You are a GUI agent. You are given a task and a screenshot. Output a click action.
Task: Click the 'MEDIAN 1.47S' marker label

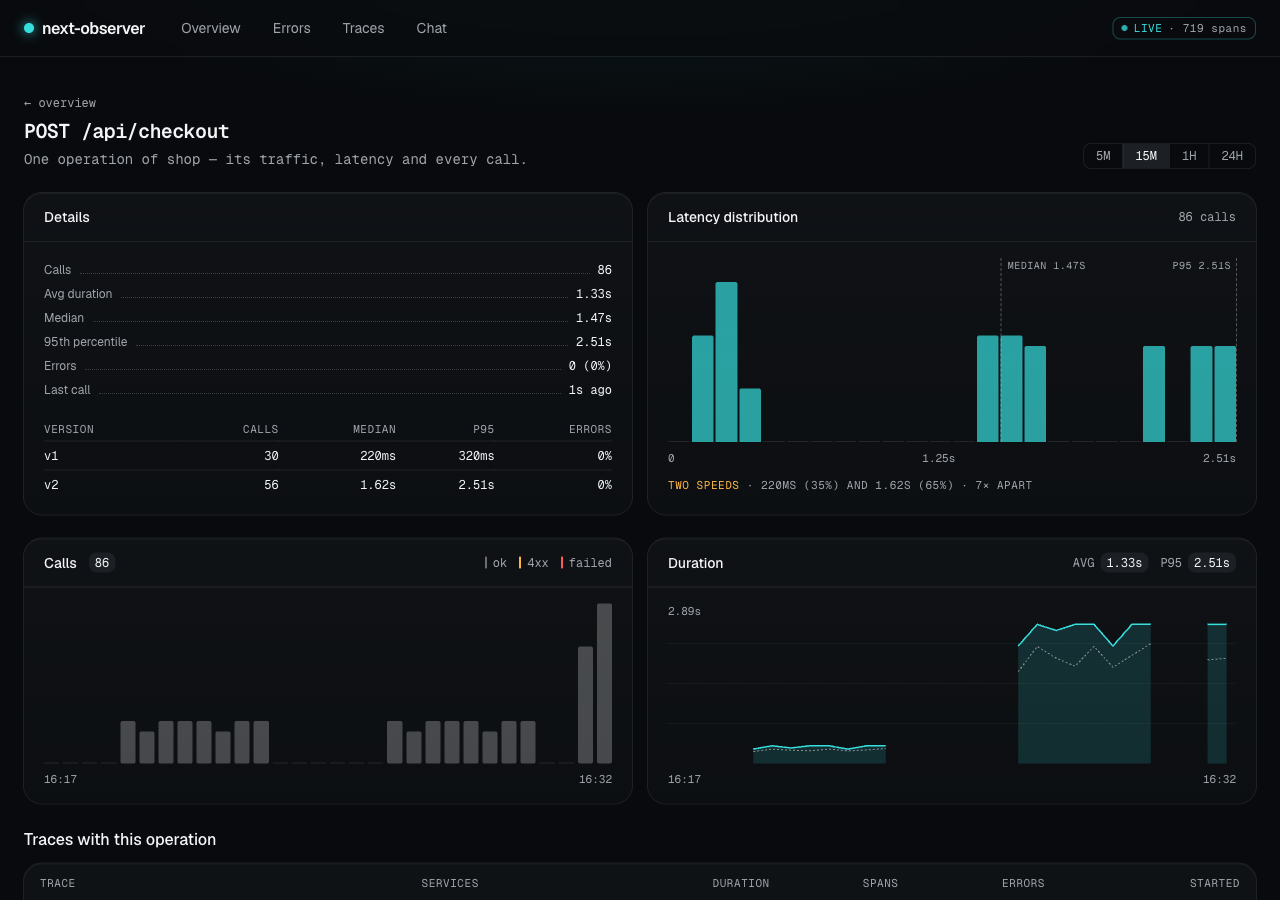1046,266
